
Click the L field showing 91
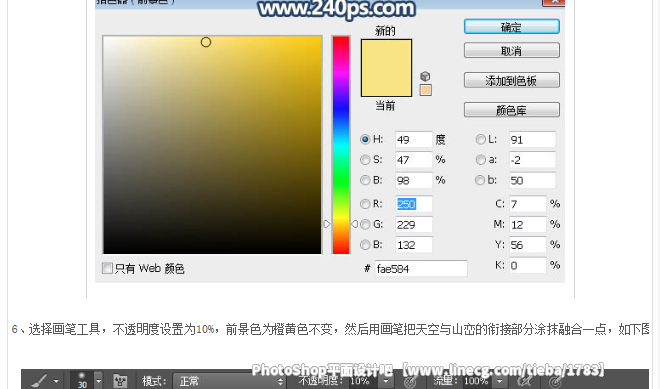point(532,139)
